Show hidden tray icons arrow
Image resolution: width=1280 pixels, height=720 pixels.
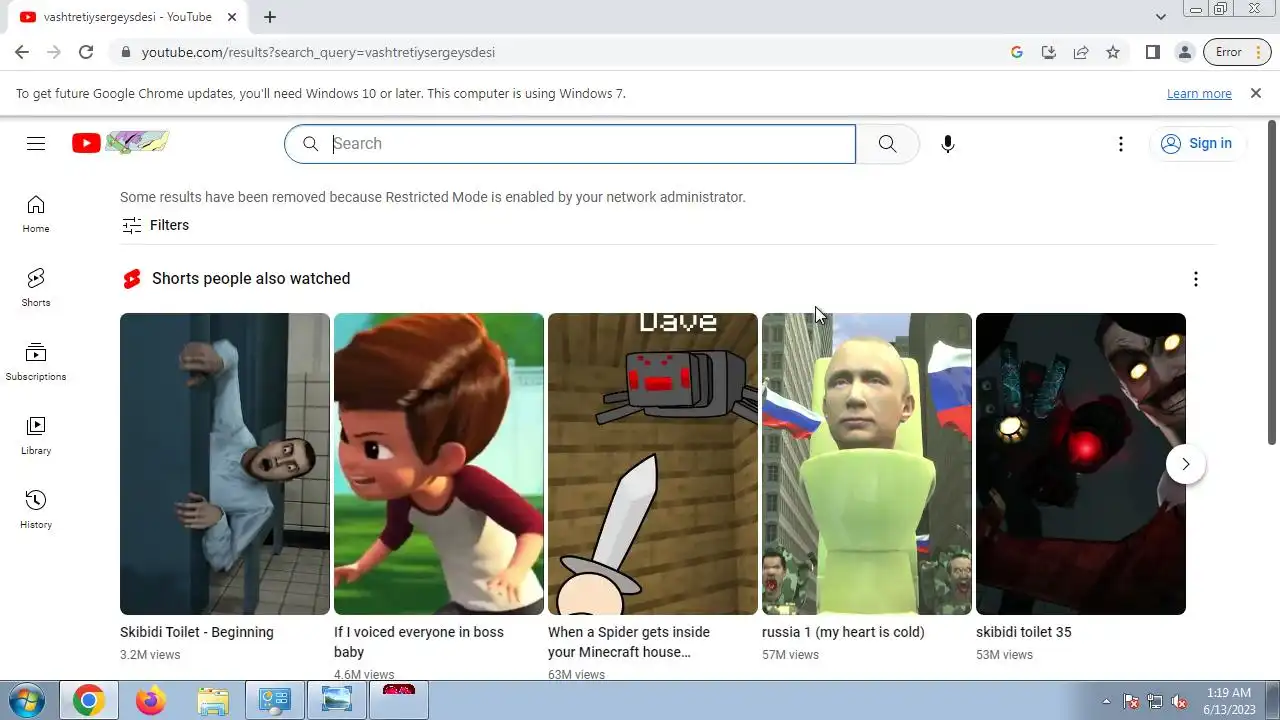coord(1106,701)
